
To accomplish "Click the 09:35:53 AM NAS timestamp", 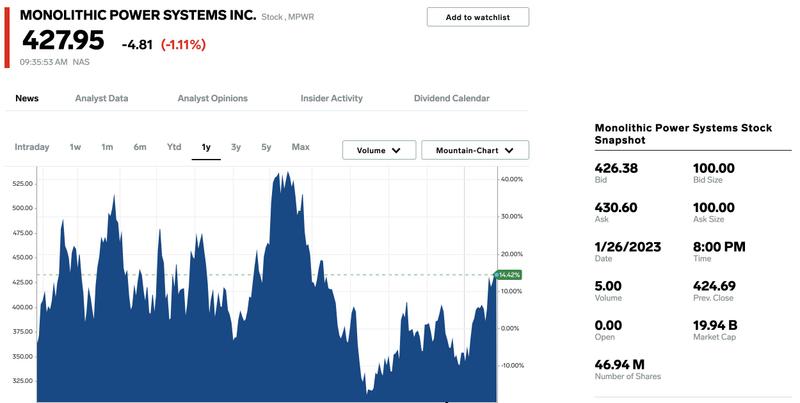I will (55, 62).
